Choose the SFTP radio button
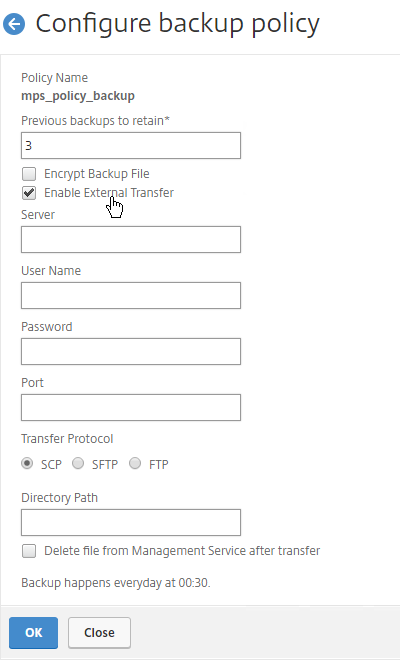The image size is (400, 660). (78, 463)
